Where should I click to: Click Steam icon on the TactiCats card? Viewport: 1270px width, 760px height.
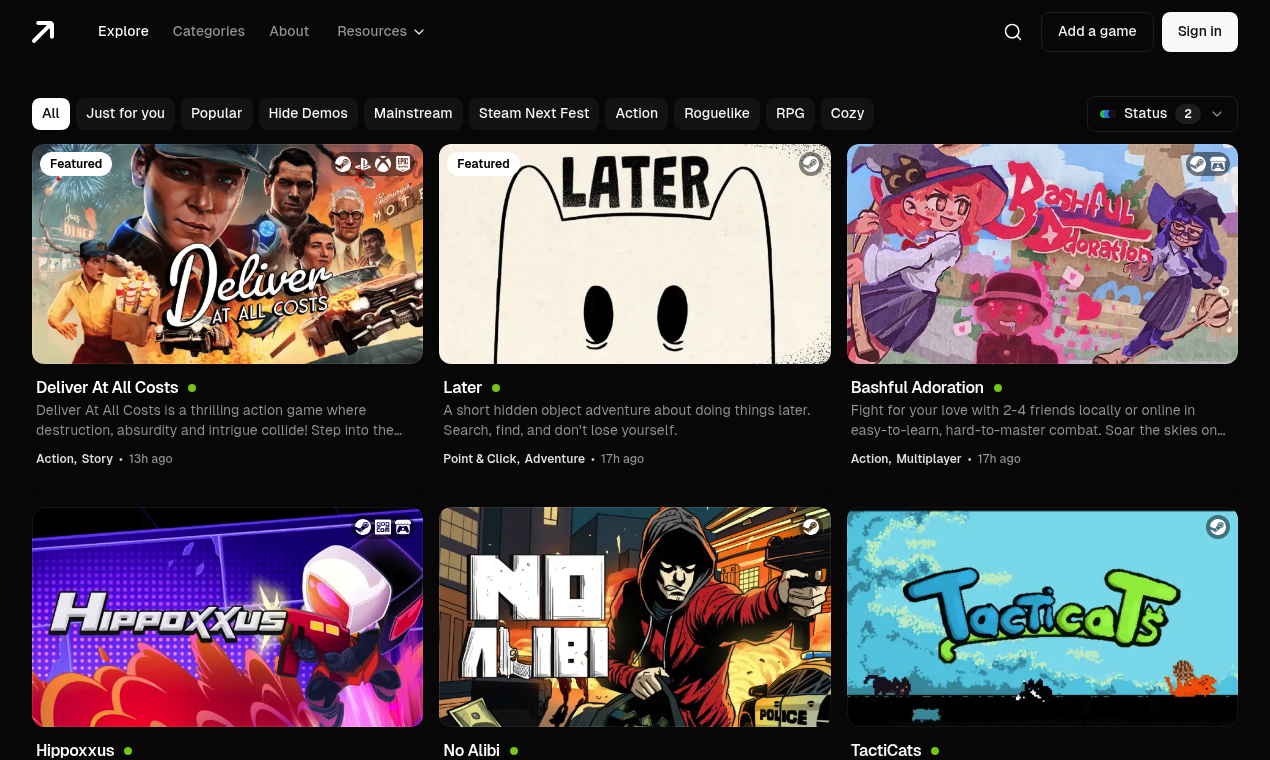coord(1218,527)
